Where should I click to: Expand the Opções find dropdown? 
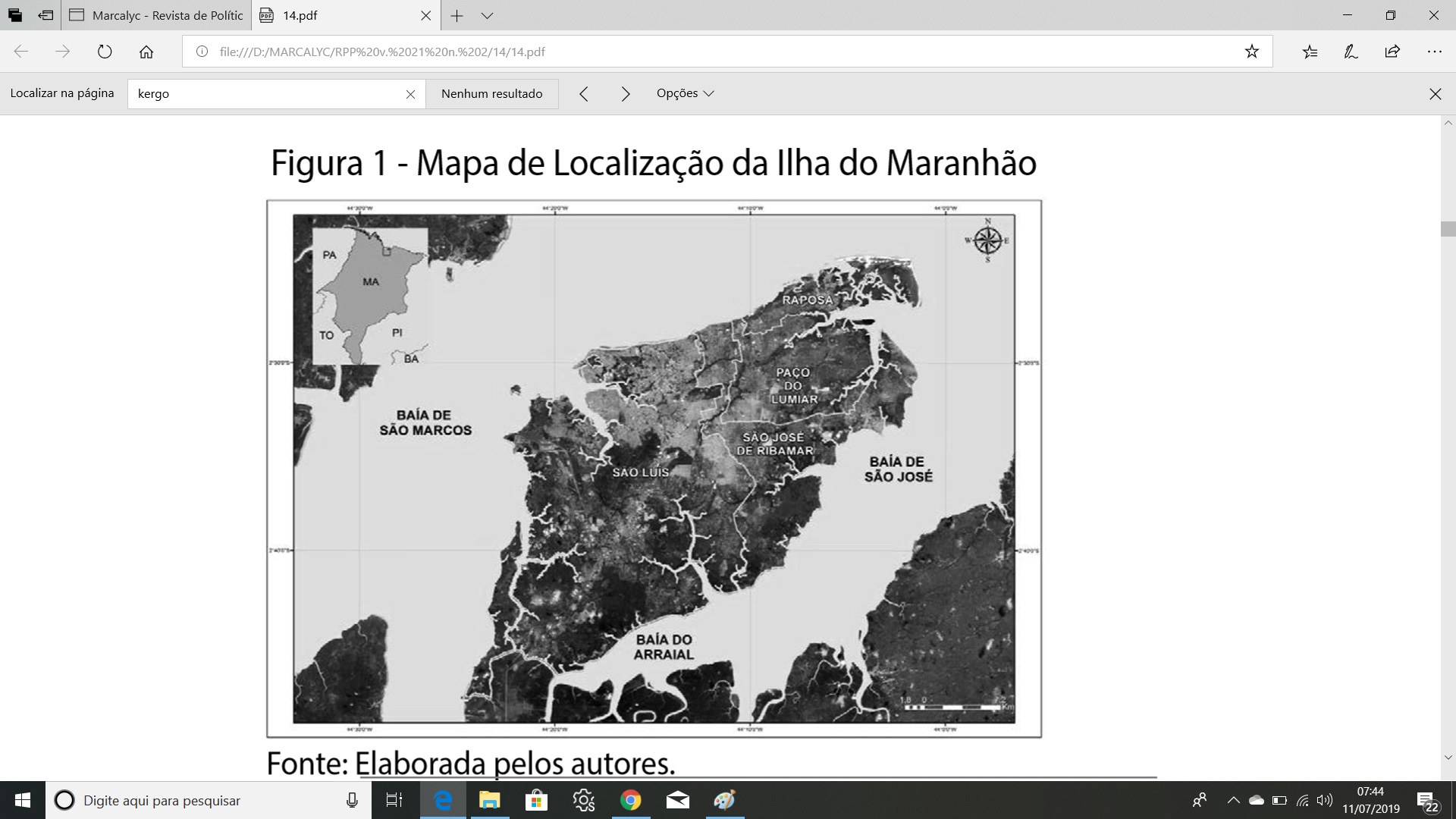click(685, 93)
